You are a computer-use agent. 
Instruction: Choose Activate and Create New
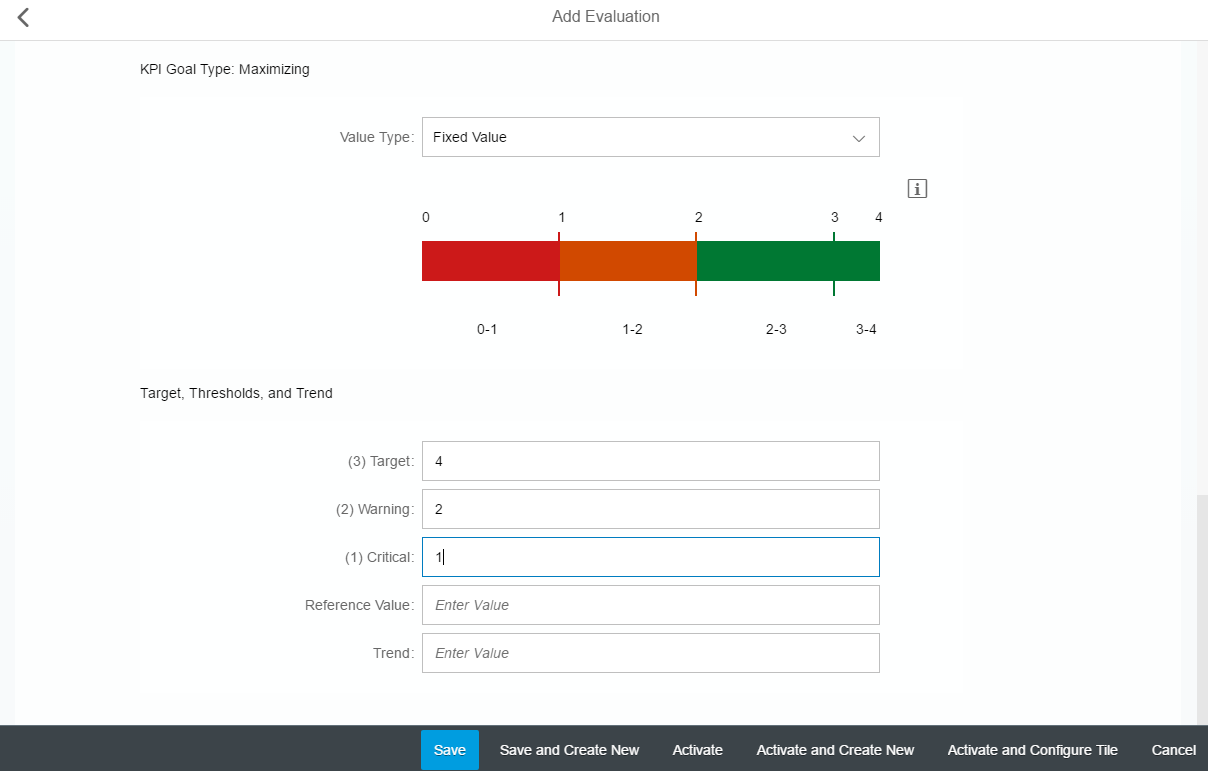point(835,750)
